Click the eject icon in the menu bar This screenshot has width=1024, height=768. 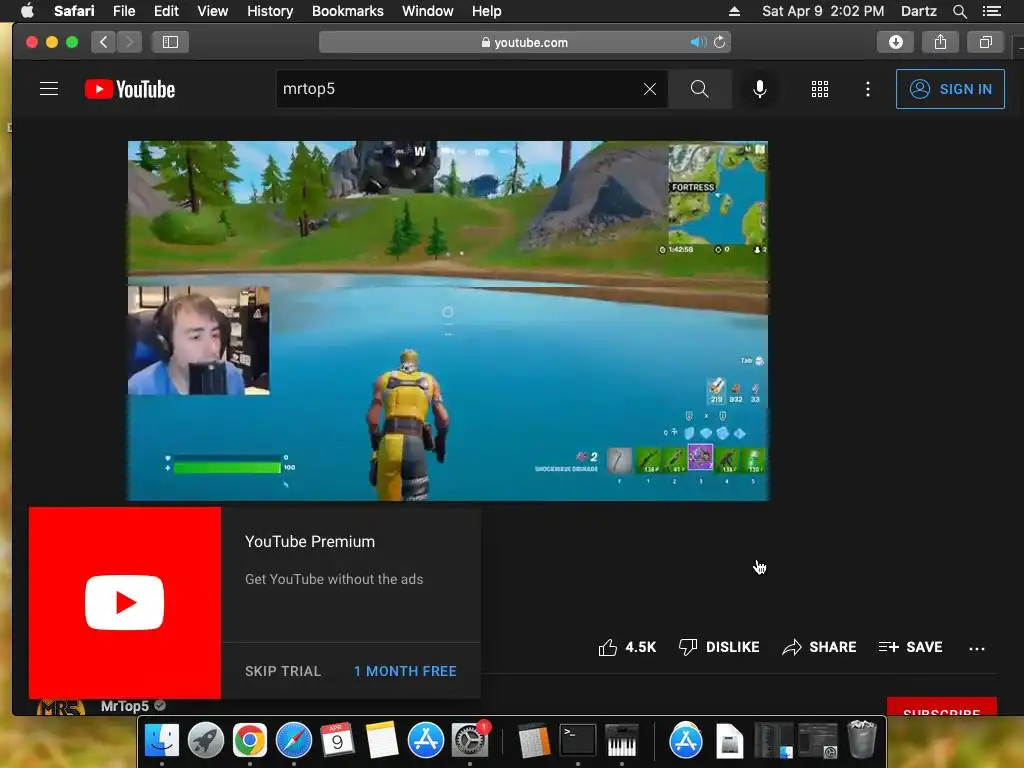point(734,11)
